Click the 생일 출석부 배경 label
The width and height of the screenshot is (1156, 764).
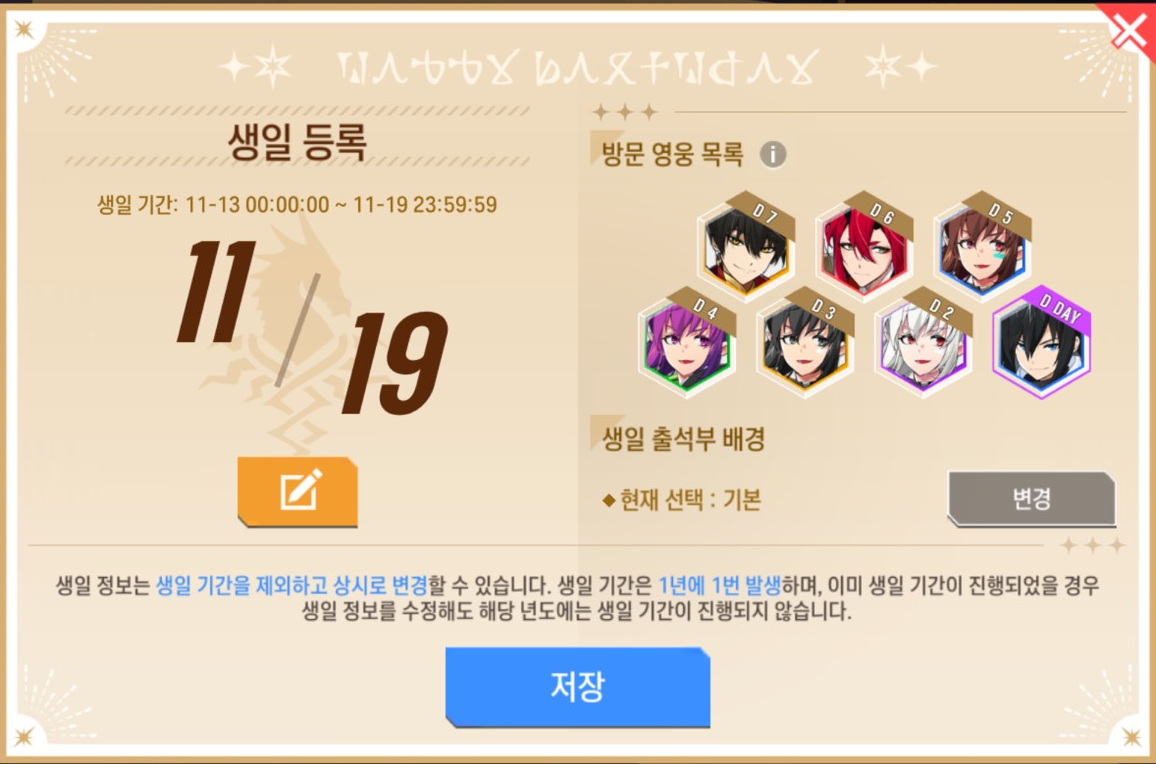coord(683,440)
